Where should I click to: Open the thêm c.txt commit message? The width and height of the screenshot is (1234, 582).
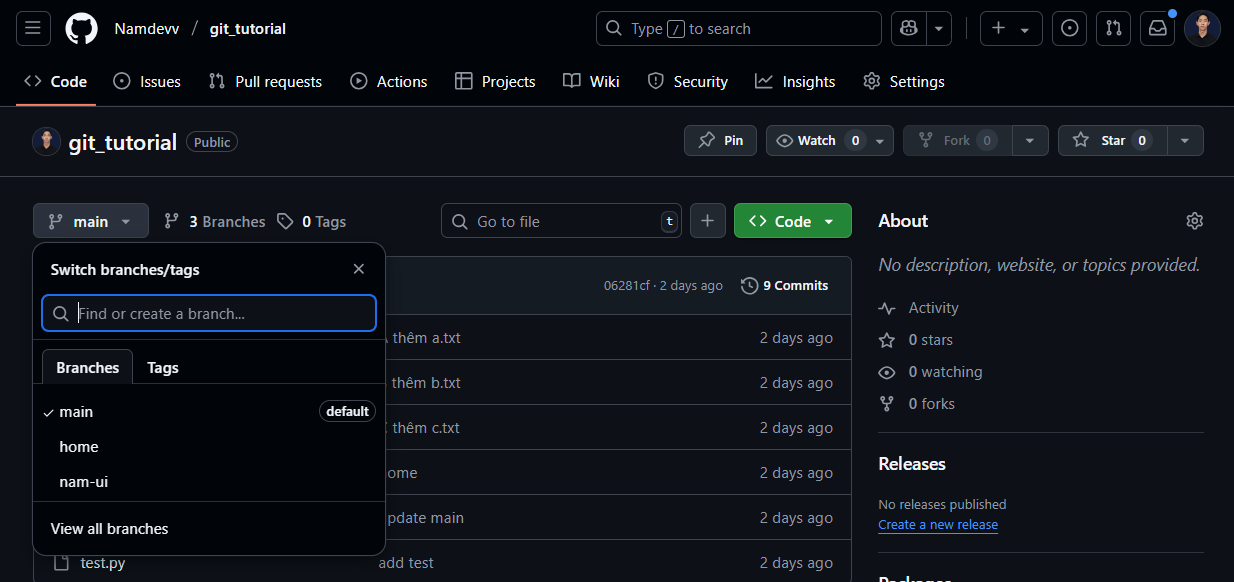pos(426,428)
